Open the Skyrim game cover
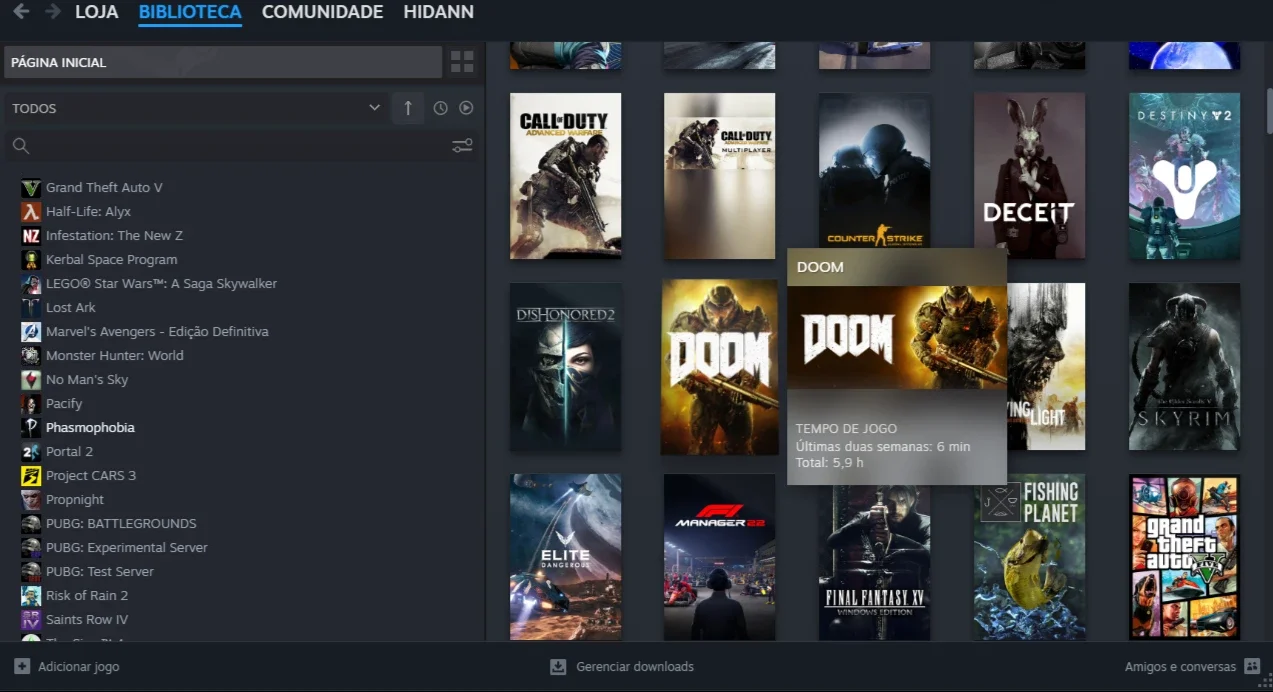 point(1184,366)
